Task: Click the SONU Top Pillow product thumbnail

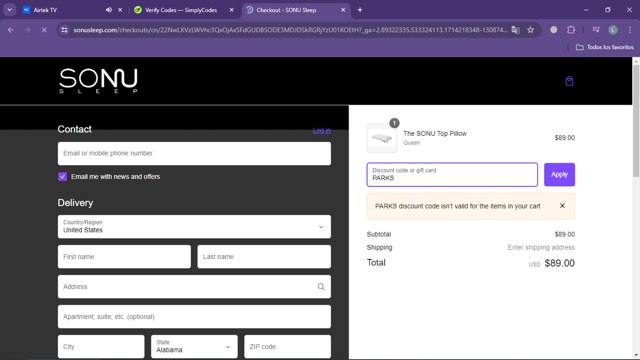Action: click(382, 138)
